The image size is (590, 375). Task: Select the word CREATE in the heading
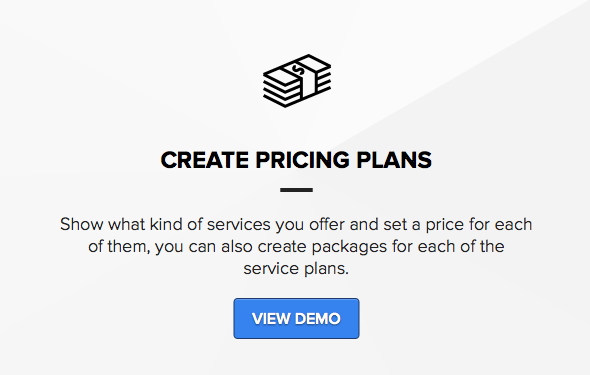click(205, 160)
